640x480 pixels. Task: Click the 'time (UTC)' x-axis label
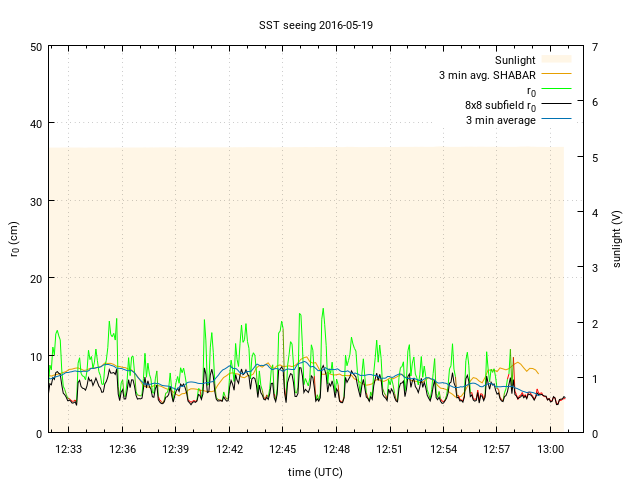tap(316, 471)
